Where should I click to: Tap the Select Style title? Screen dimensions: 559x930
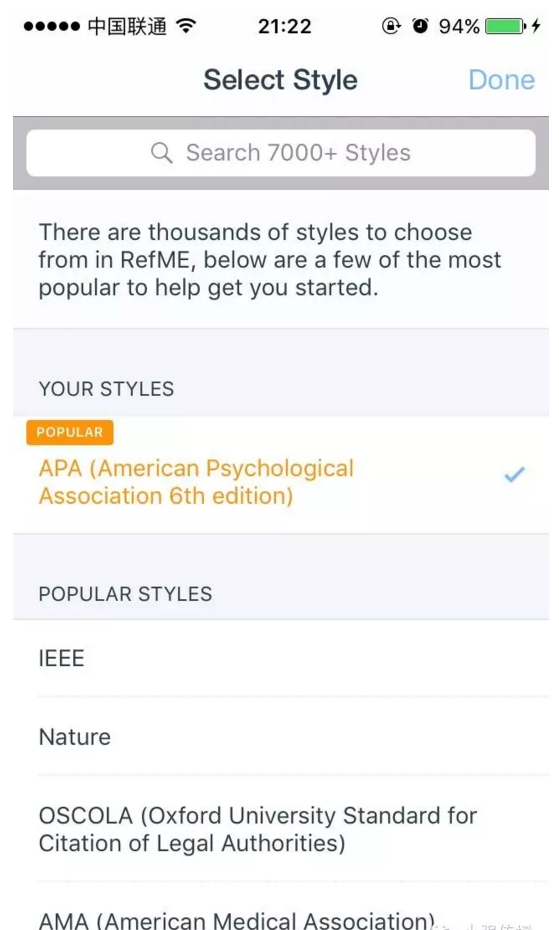pyautogui.click(x=281, y=80)
